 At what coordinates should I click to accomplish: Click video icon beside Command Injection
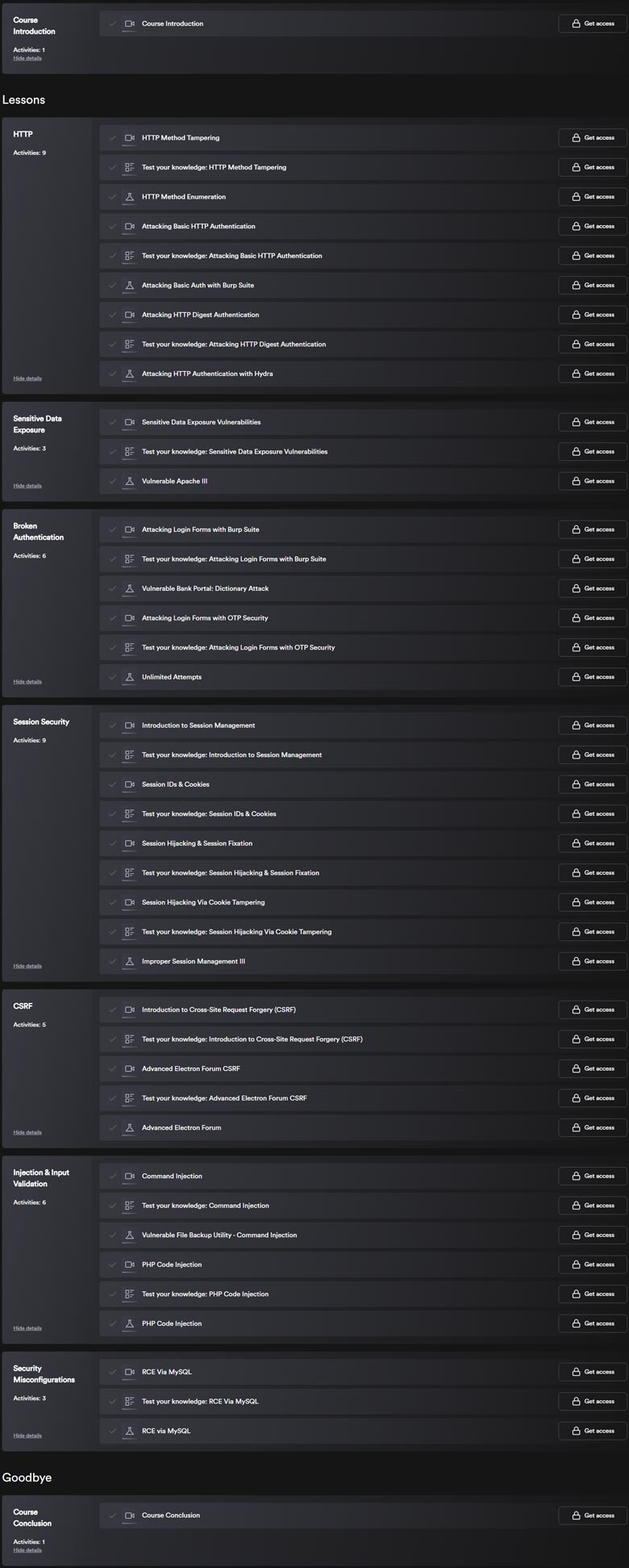(x=129, y=1176)
